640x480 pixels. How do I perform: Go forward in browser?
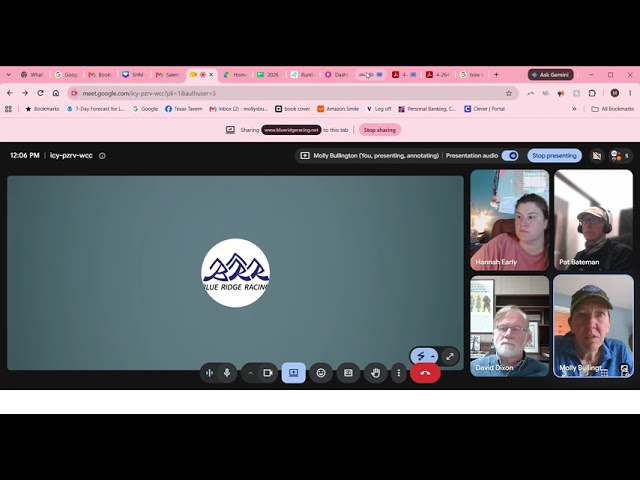pos(25,93)
